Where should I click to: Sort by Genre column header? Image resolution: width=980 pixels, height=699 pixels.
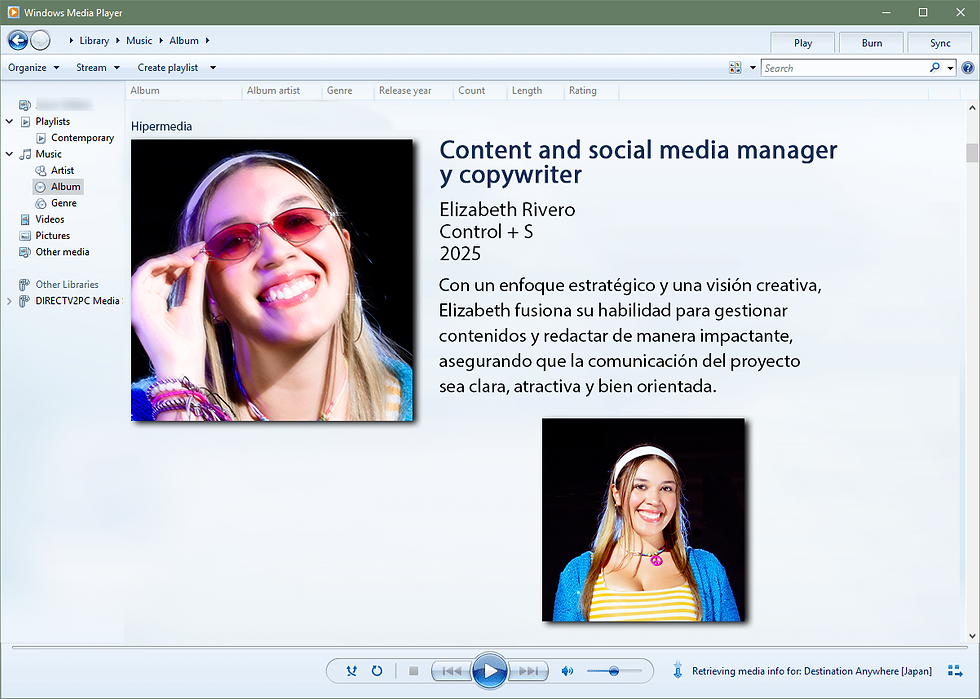click(348, 91)
